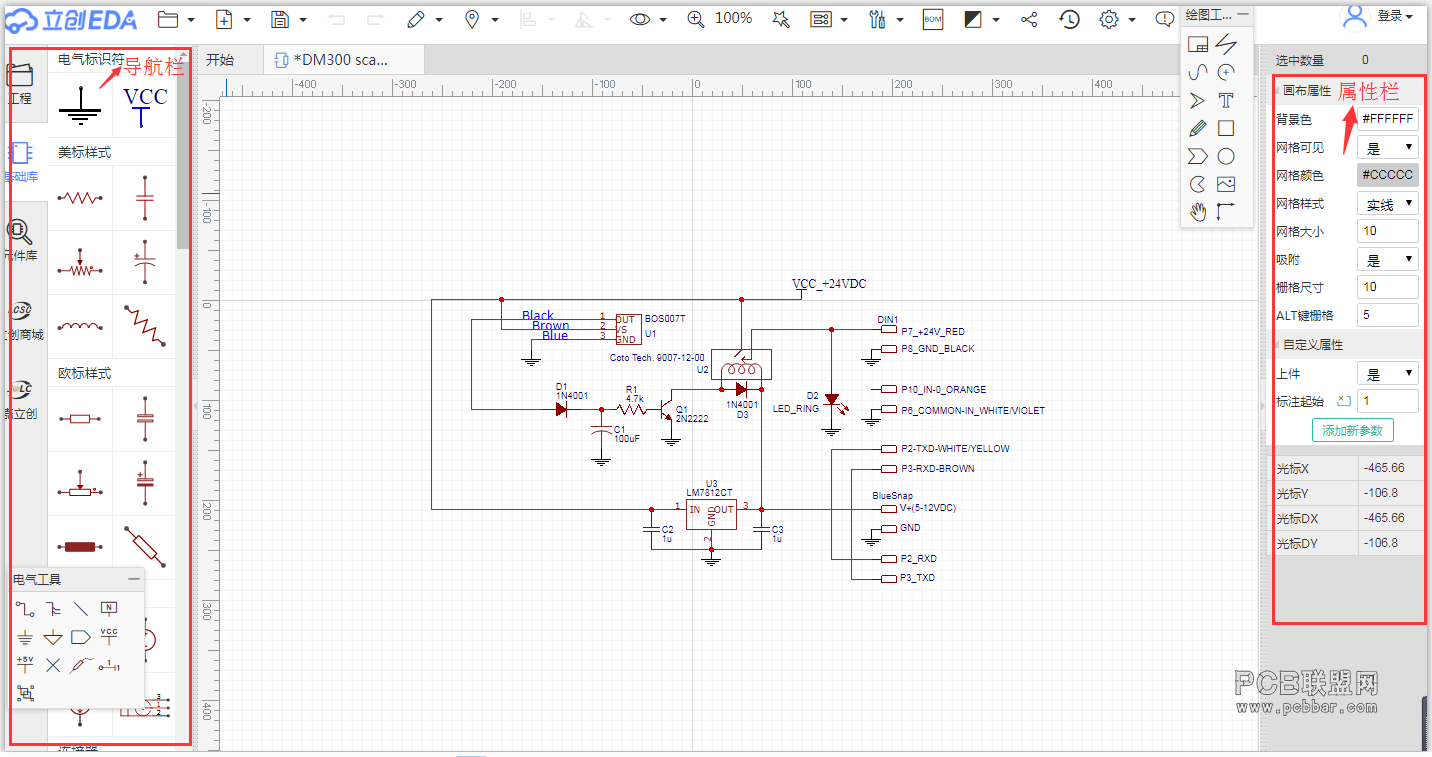Open the 工程 project sidebar tab
Viewport: 1432px width, 757px height.
(x=21, y=83)
